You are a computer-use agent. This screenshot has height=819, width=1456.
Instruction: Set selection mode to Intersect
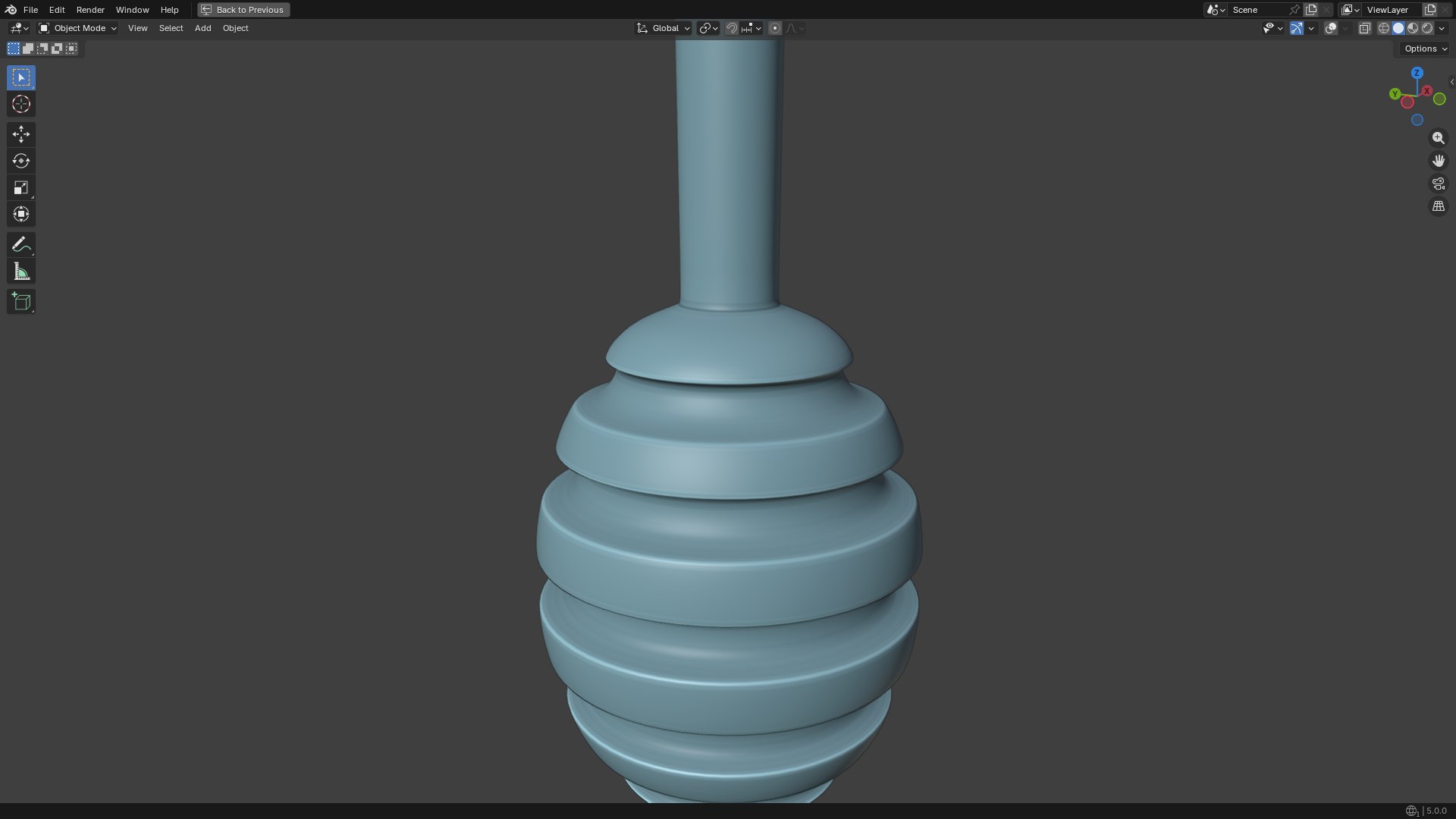point(71,49)
